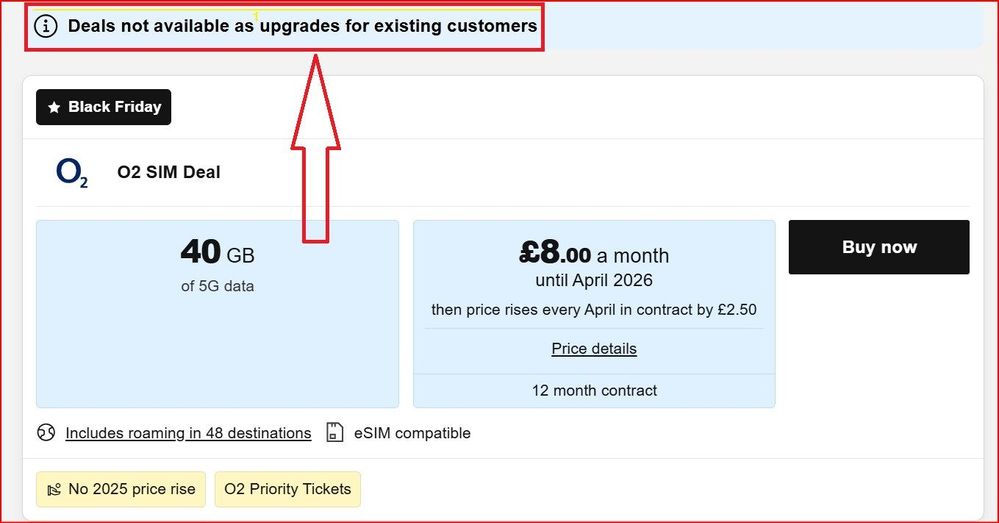Click the £8.00 a month price
This screenshot has width=999, height=523.
[x=594, y=254]
